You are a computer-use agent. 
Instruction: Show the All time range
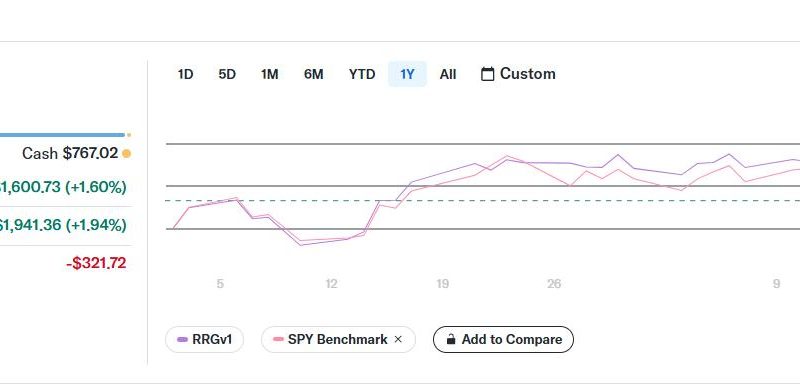447,75
